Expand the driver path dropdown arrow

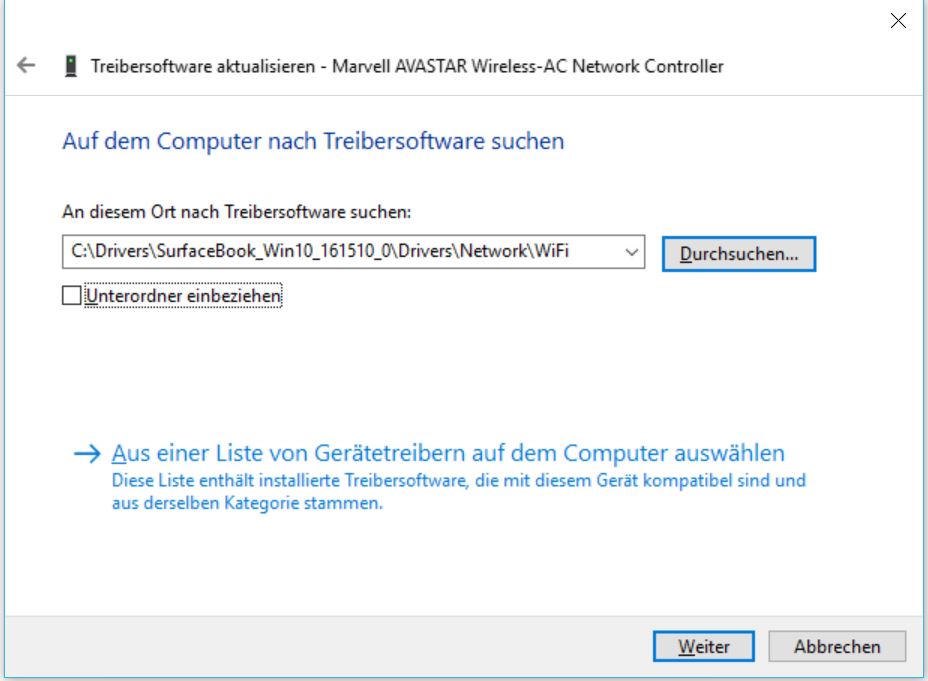631,252
